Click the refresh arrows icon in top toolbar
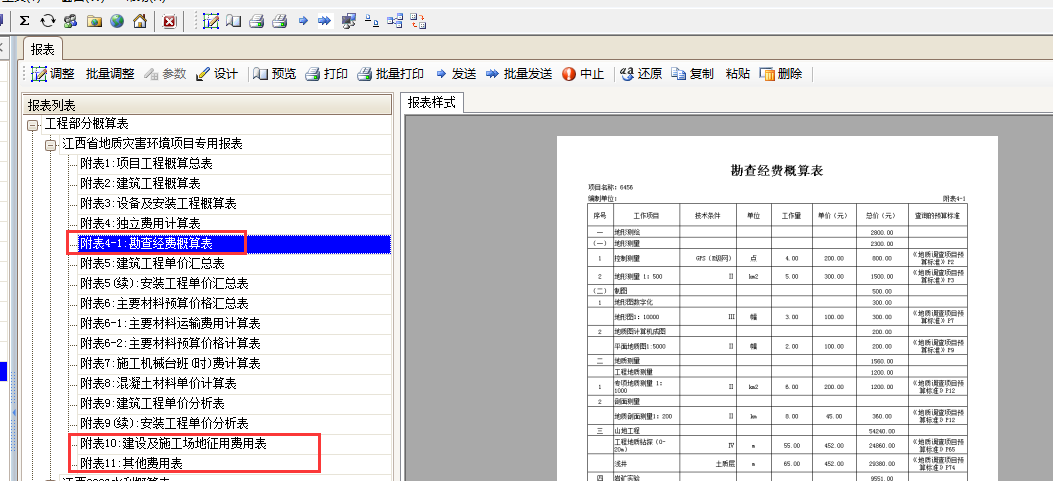Image resolution: width=1053 pixels, height=481 pixels. click(x=47, y=20)
